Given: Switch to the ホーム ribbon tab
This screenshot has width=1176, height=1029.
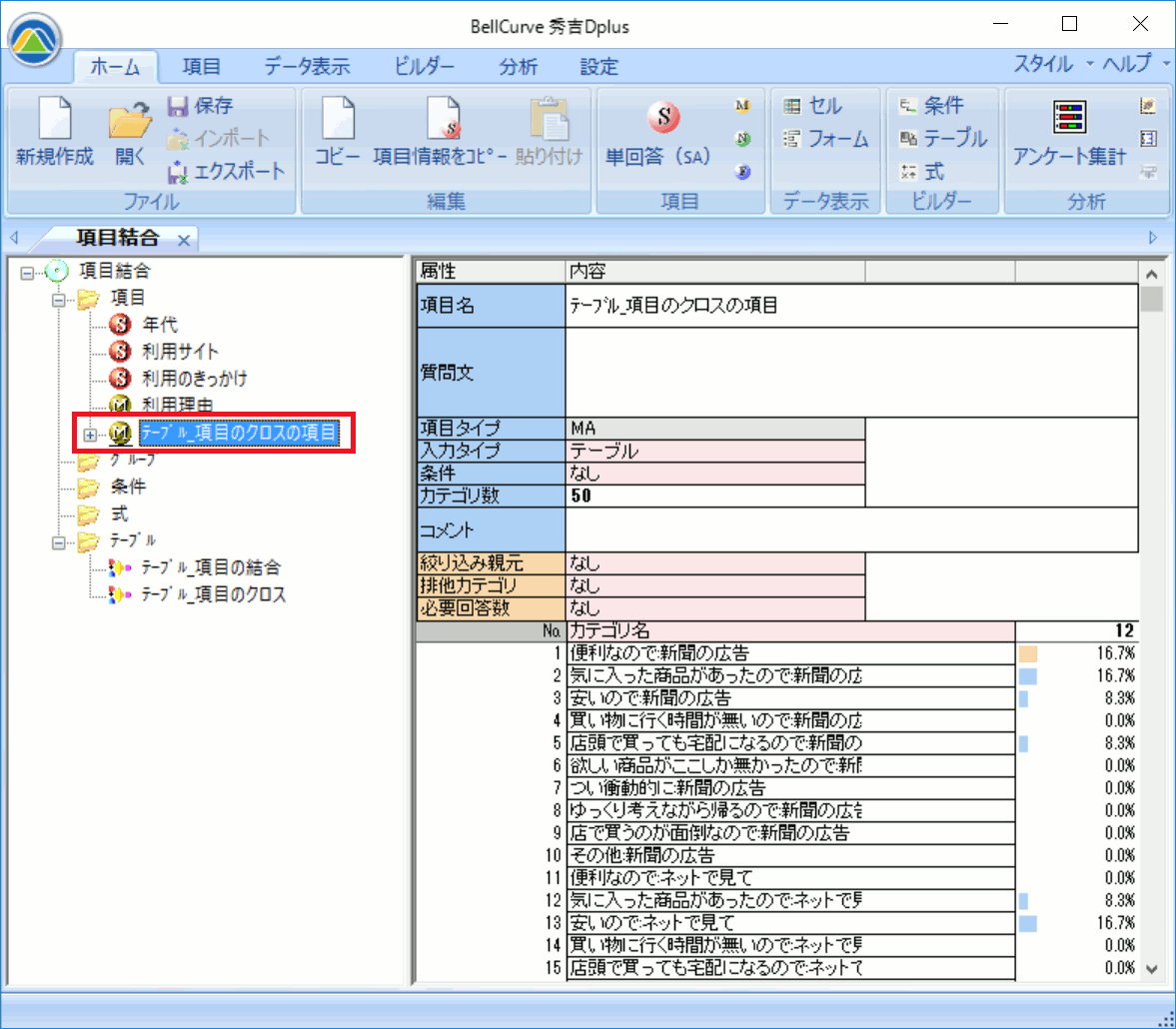Looking at the screenshot, I should click(115, 67).
